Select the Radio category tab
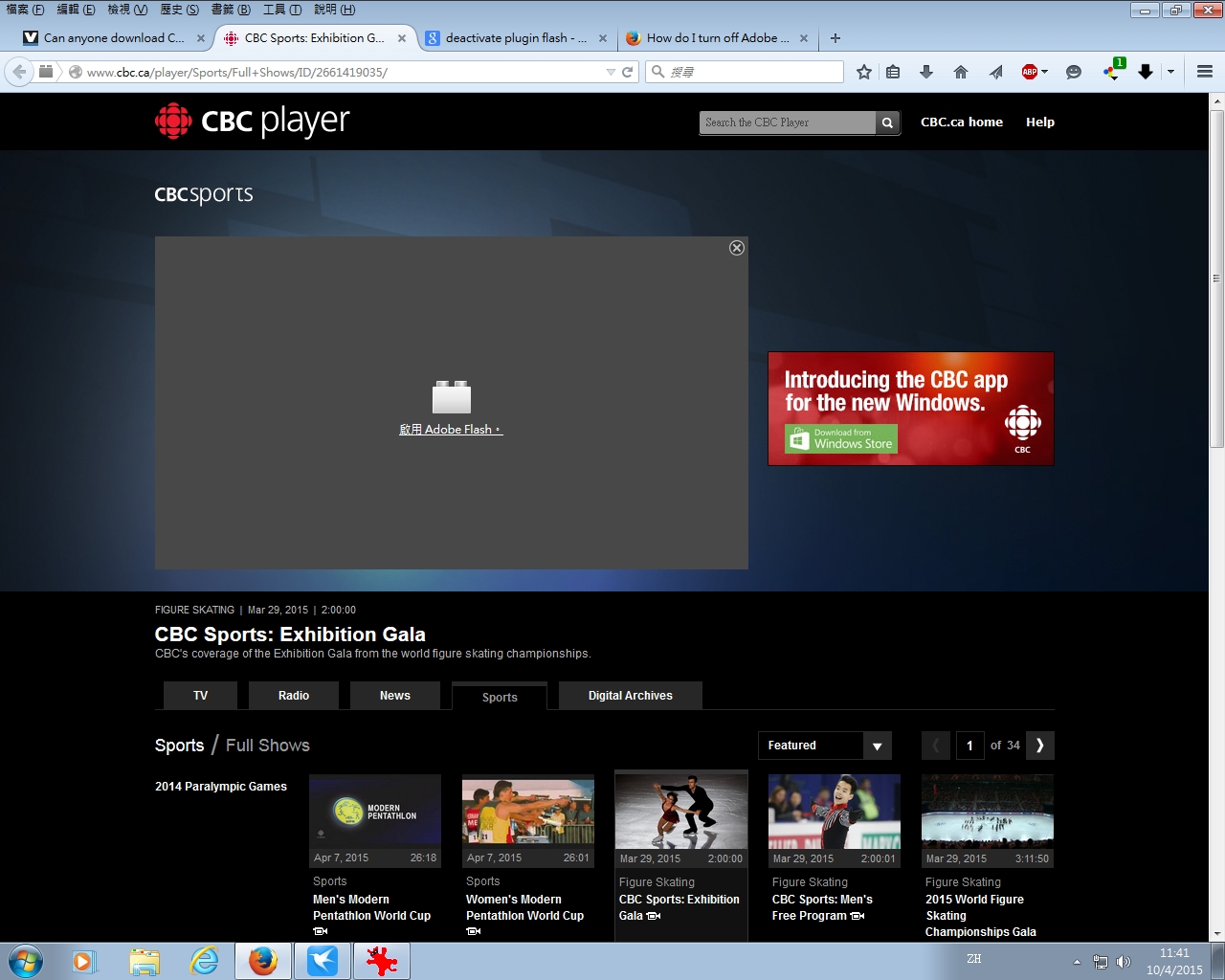This screenshot has height=980, width=1225. (x=294, y=696)
